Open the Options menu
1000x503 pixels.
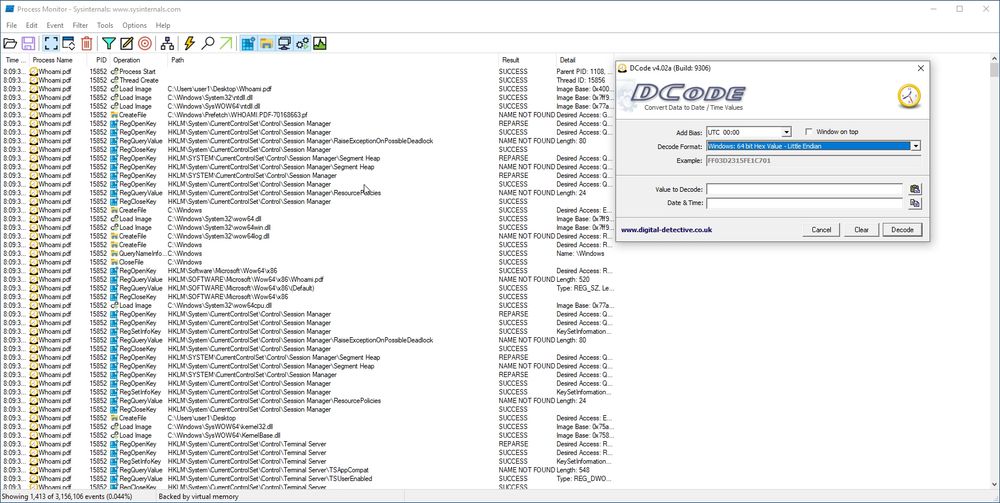click(x=135, y=26)
